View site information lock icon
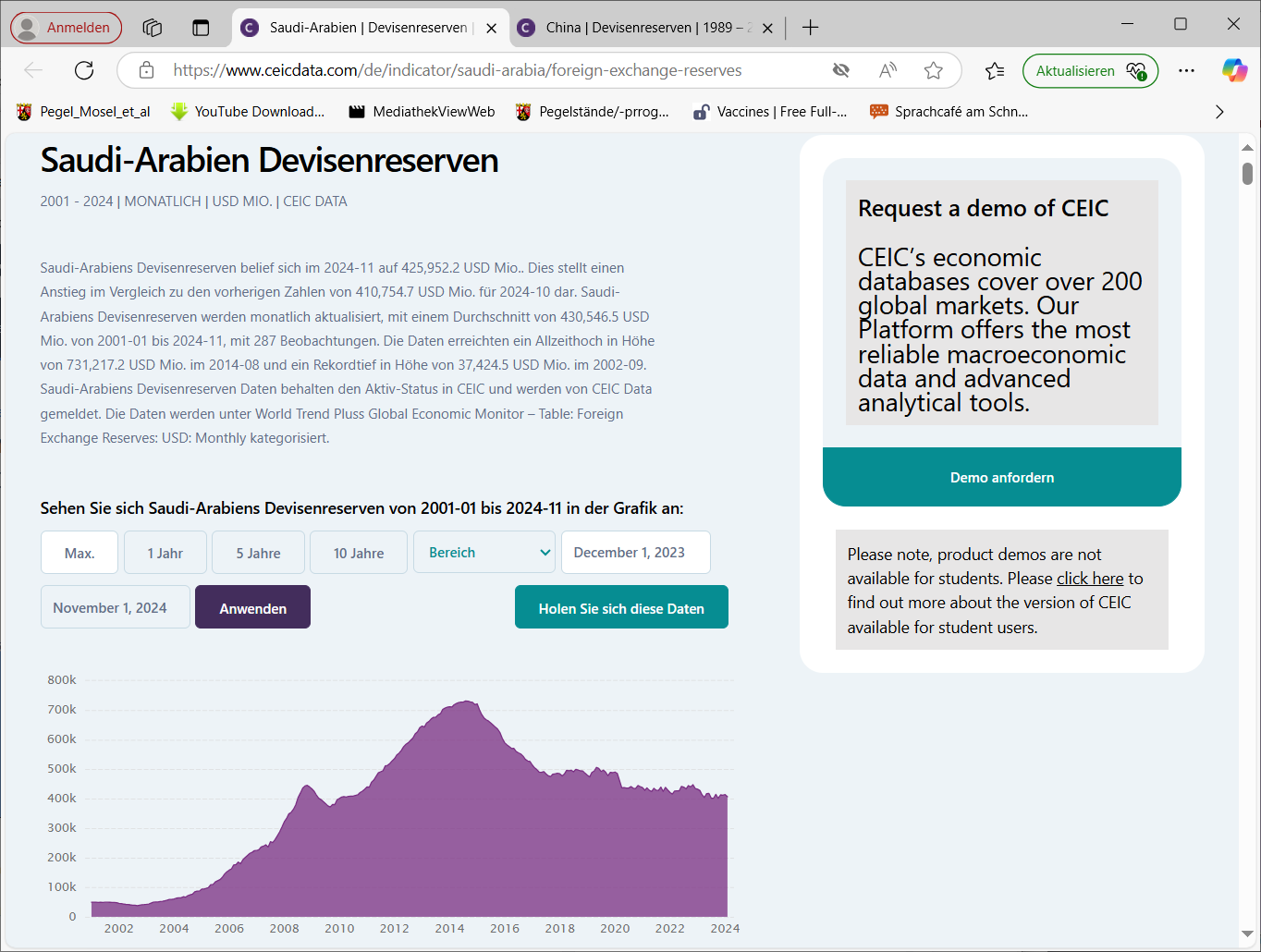 pos(146,70)
